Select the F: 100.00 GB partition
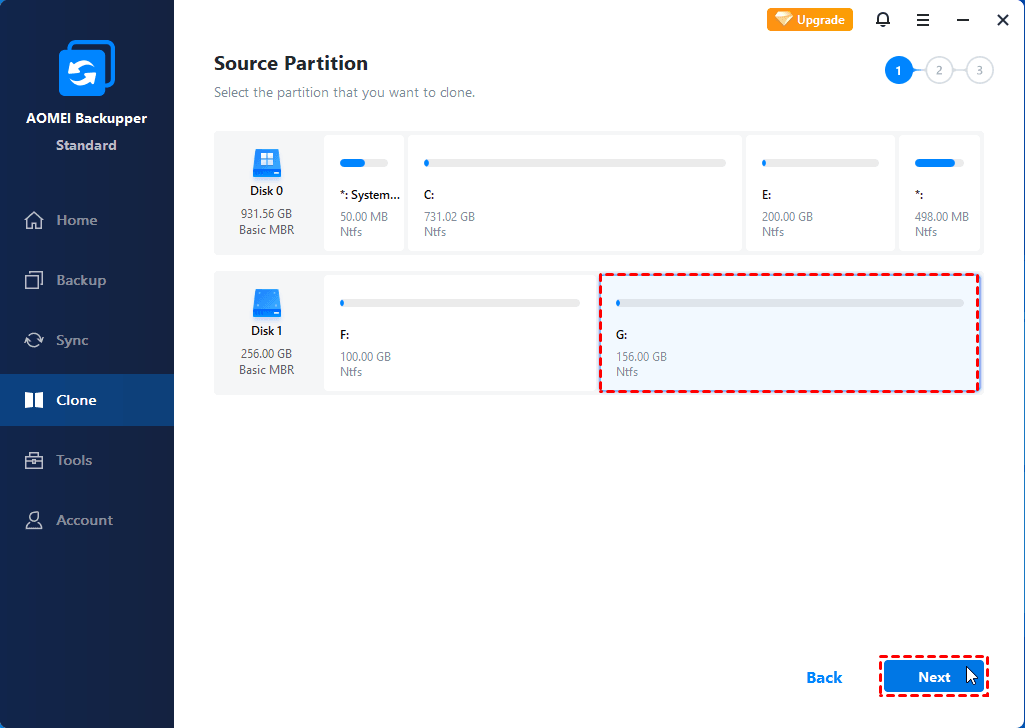 [460, 333]
